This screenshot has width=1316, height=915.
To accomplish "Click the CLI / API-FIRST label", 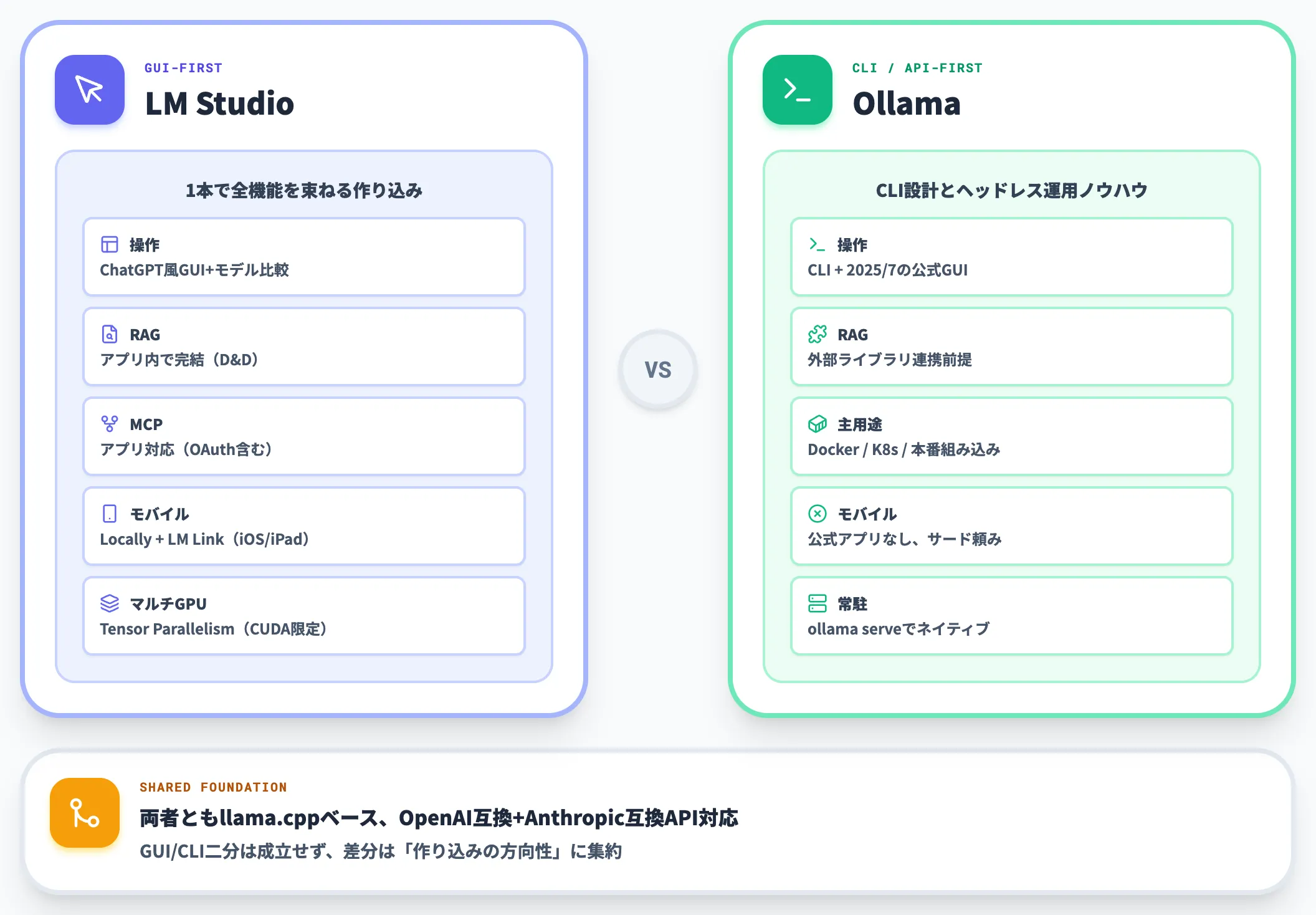I will coord(917,68).
